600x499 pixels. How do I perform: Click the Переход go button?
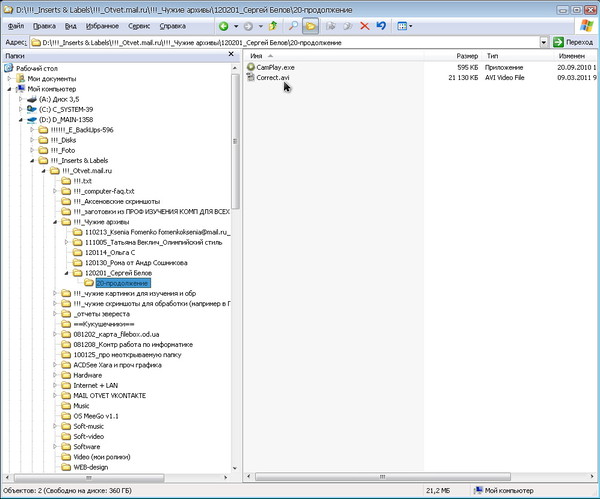click(574, 42)
